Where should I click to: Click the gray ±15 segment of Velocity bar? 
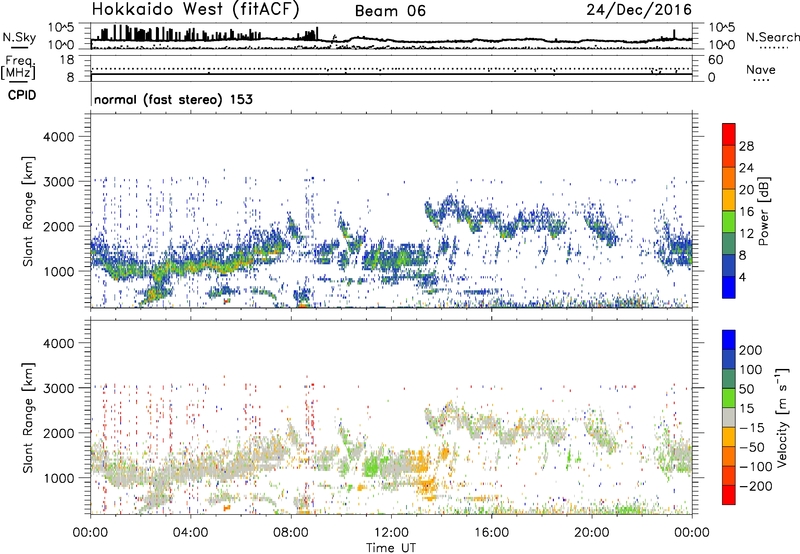pyautogui.click(x=729, y=417)
